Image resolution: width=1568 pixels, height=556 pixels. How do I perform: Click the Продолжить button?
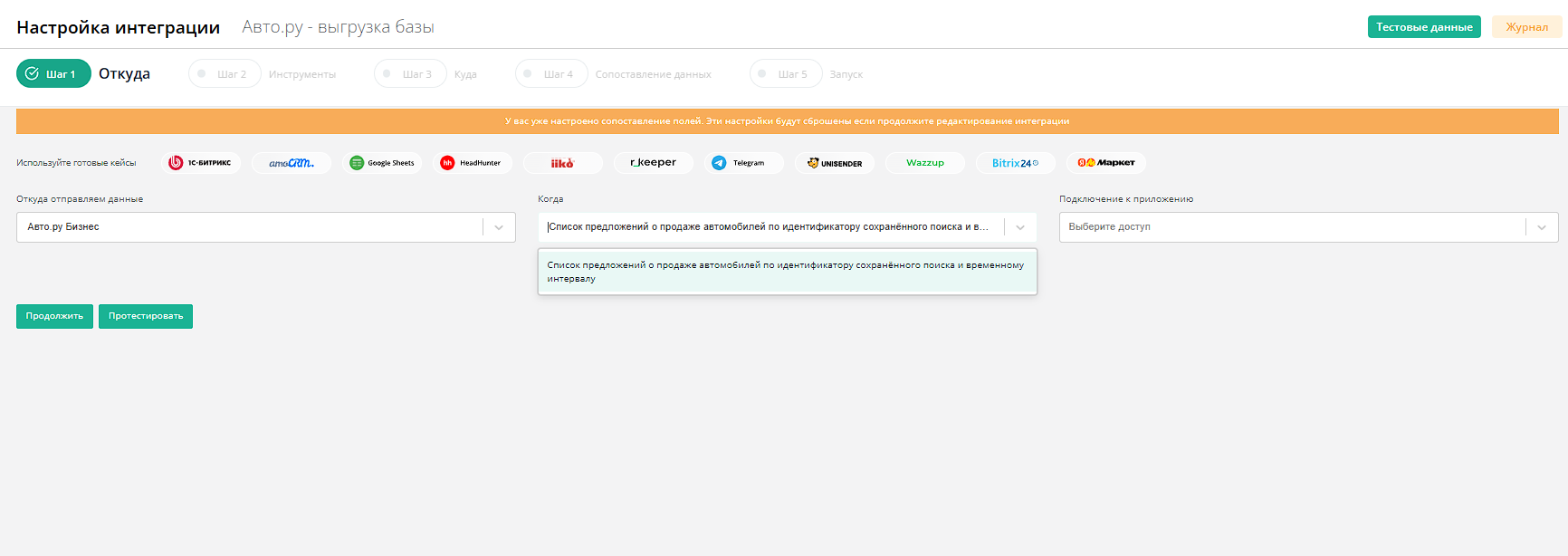54,316
